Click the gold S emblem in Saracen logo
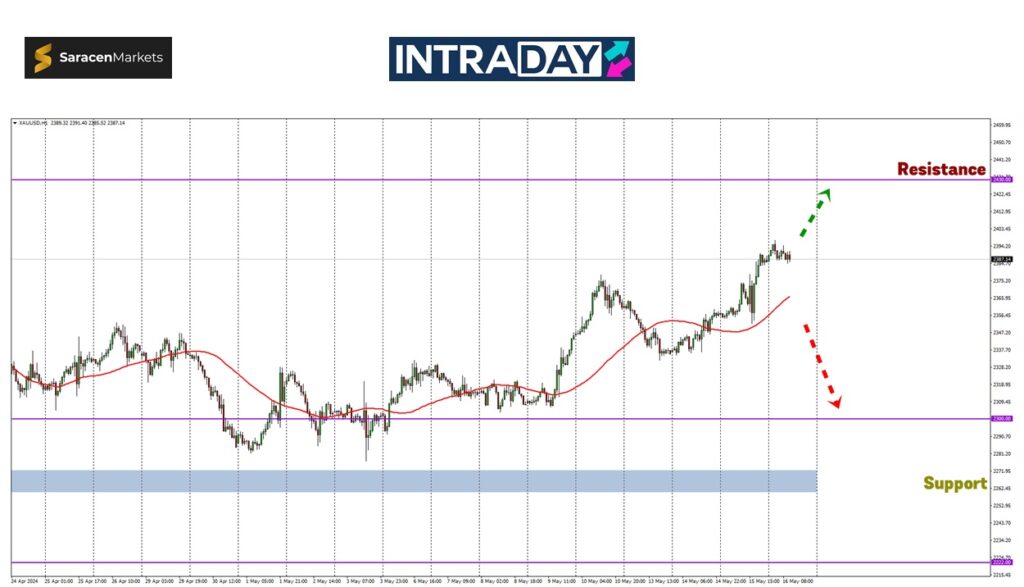1024x587 pixels. point(43,58)
